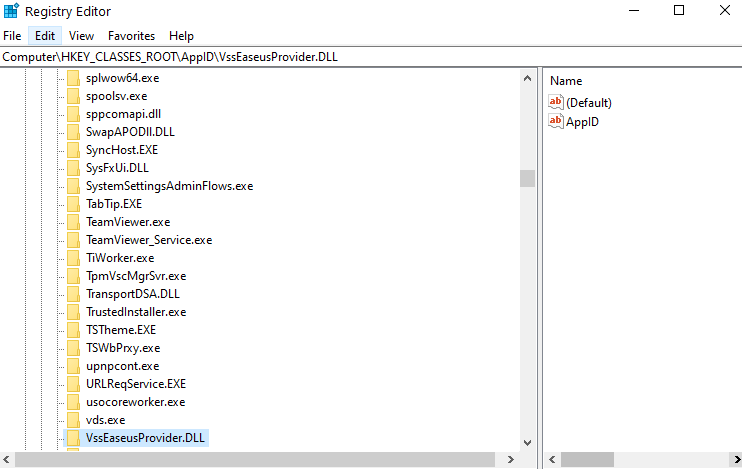Open the Edit menu
Image resolution: width=742 pixels, height=469 pixels.
[x=44, y=35]
